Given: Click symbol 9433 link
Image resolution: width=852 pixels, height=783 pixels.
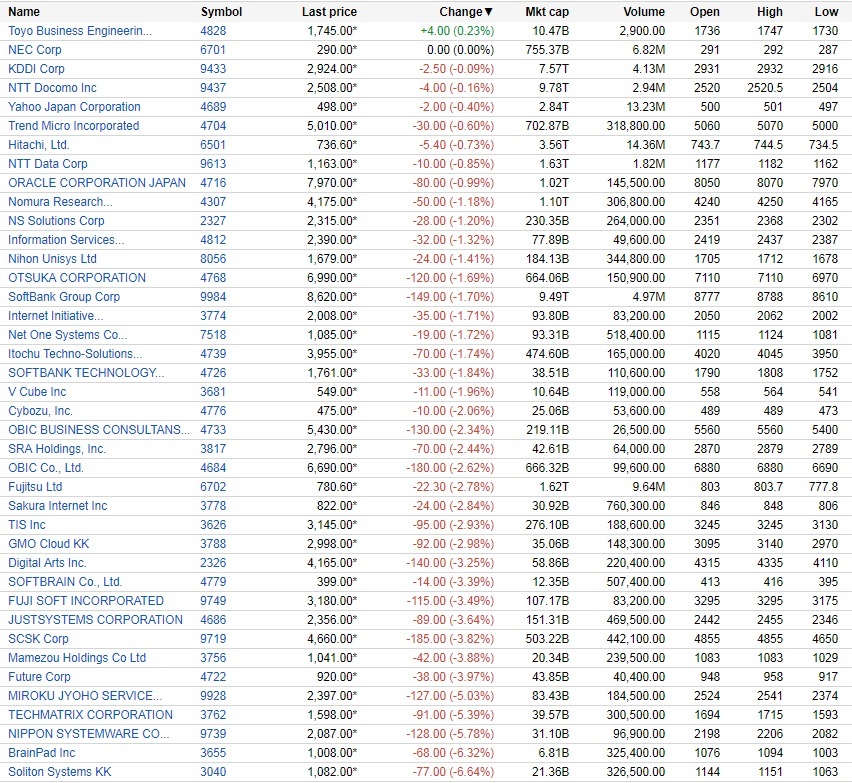Looking at the screenshot, I should pyautogui.click(x=213, y=68).
